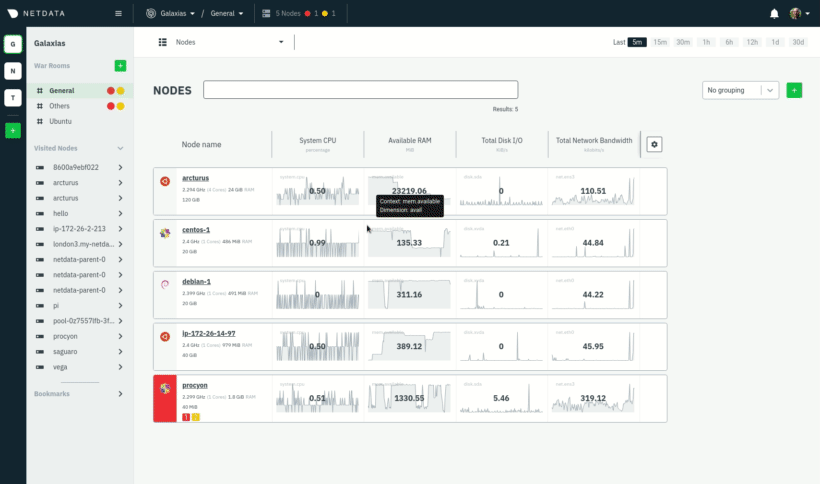Add a new space with plus

coord(13,130)
